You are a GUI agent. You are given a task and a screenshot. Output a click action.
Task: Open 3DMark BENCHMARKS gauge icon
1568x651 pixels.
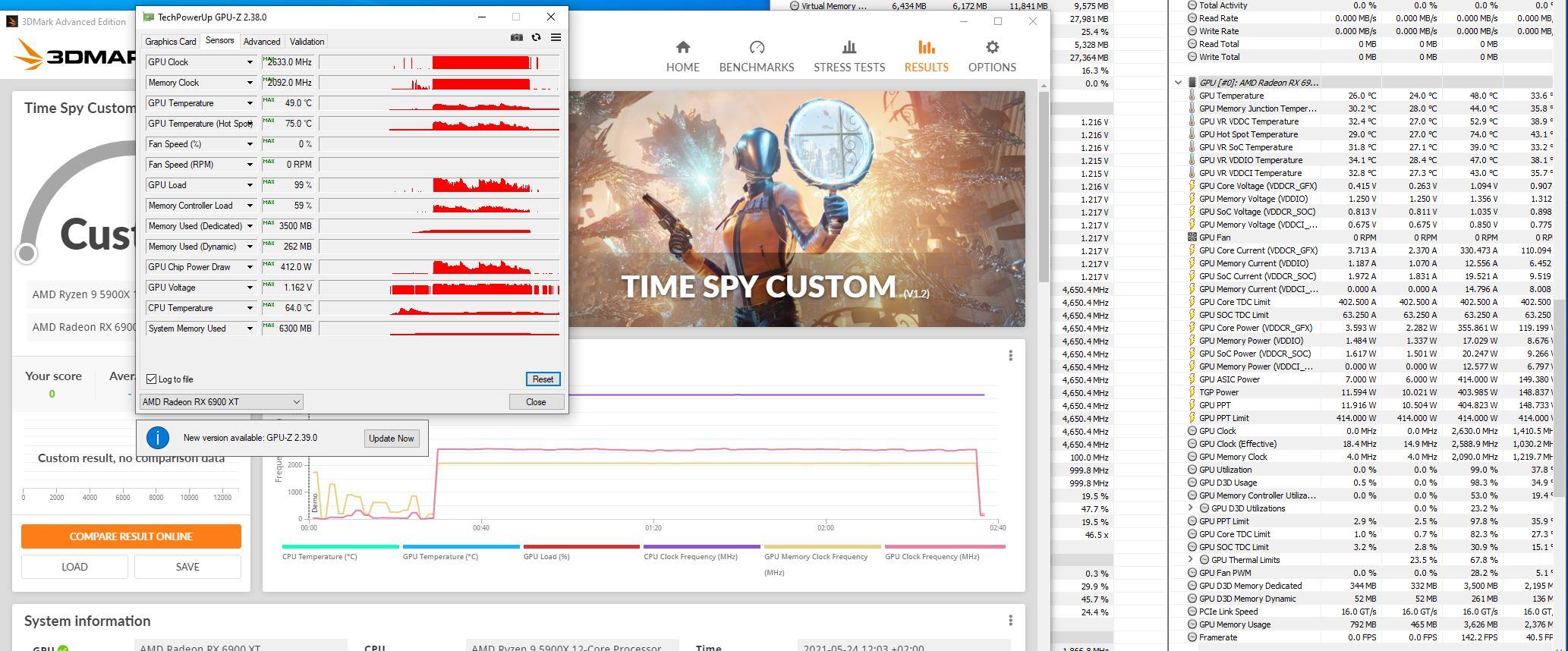point(757,48)
